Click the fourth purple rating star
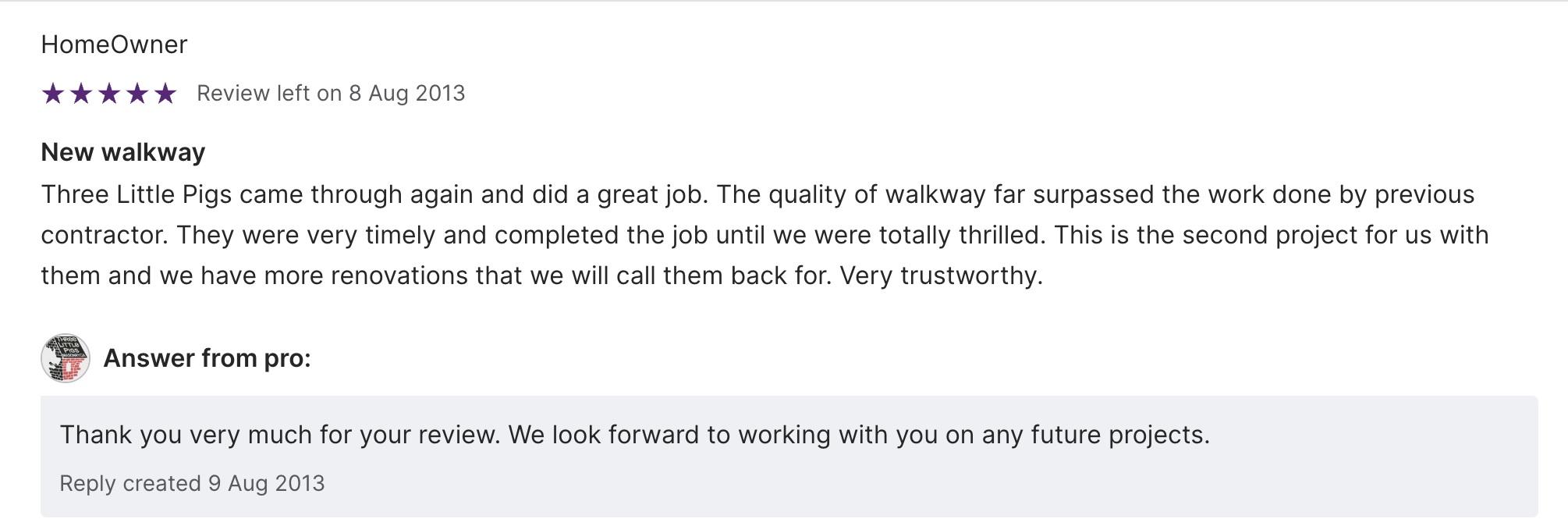 [137, 94]
